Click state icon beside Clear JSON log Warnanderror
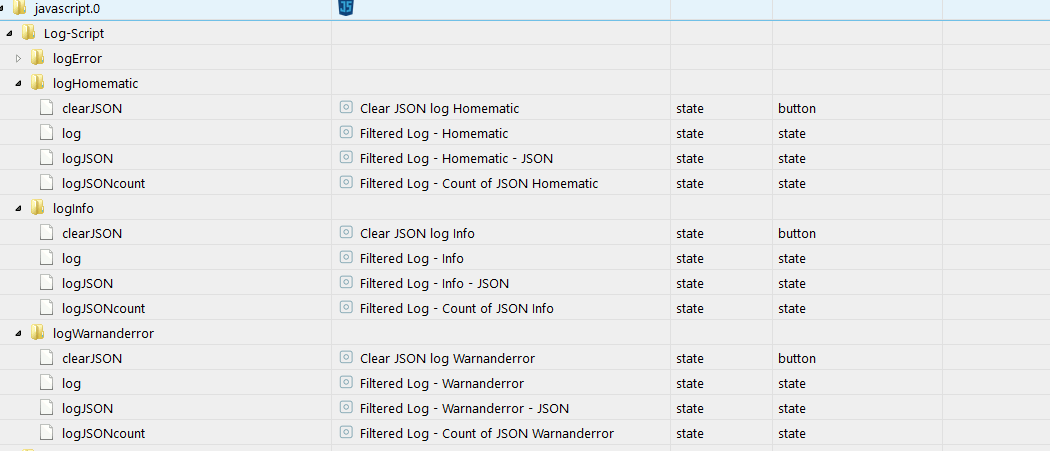The image size is (1050, 451). coord(346,358)
